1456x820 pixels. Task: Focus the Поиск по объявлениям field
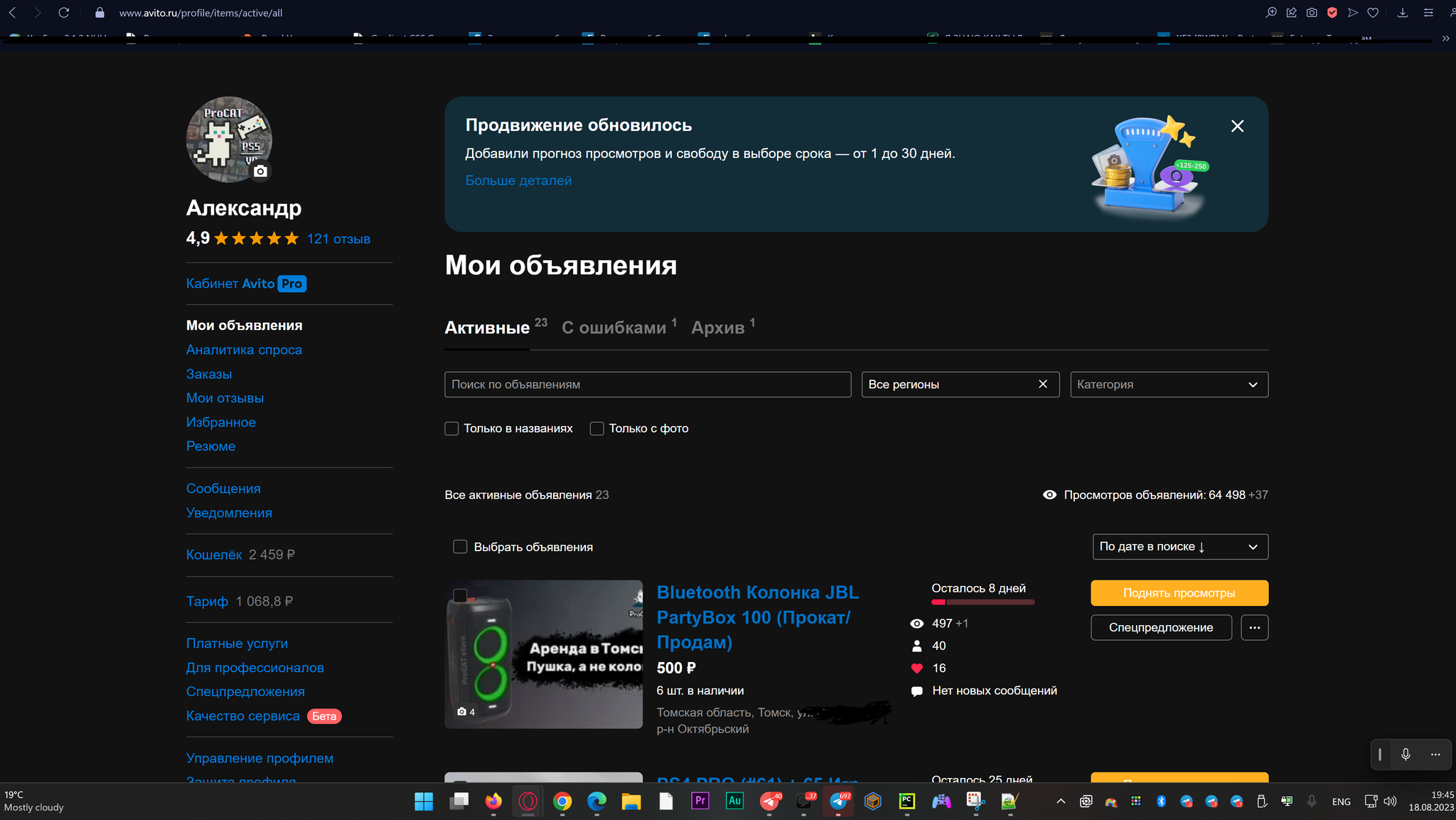(x=648, y=385)
